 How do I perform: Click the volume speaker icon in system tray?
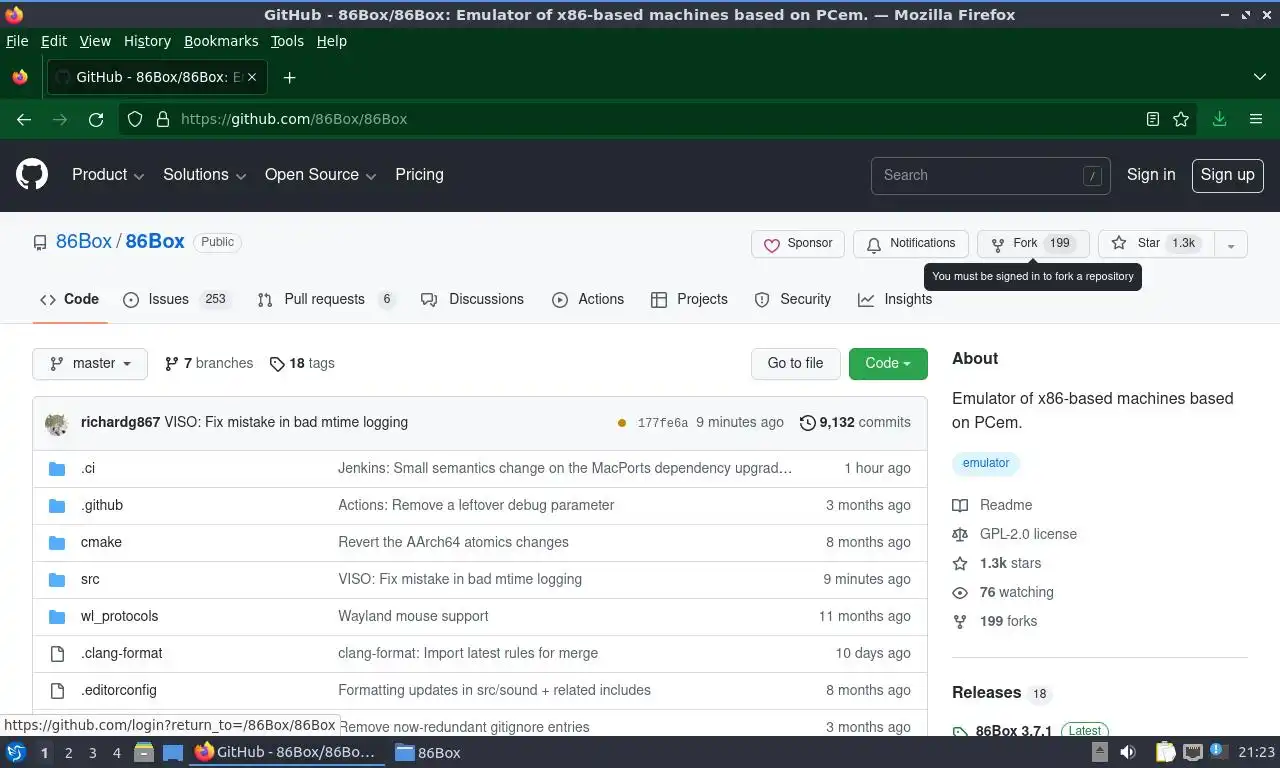1127,752
